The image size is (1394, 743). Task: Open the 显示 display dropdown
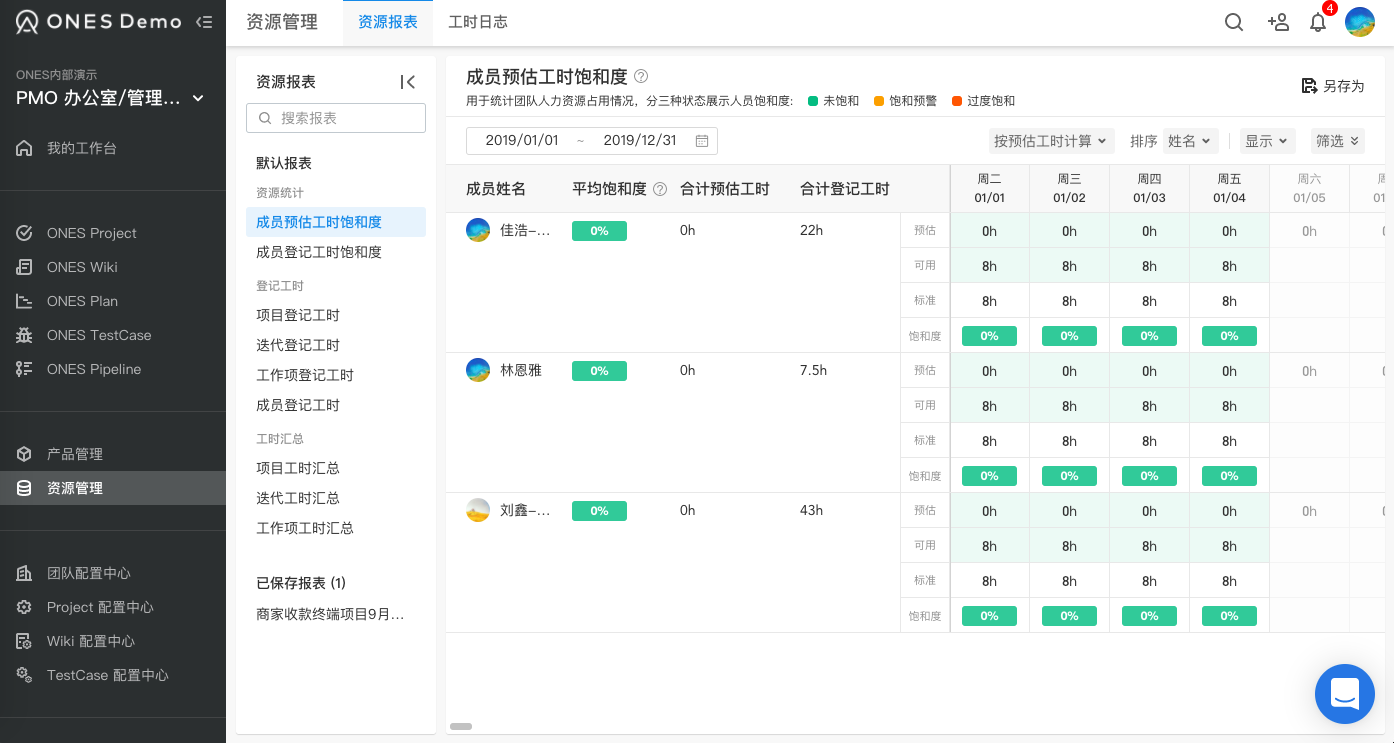tap(1267, 141)
